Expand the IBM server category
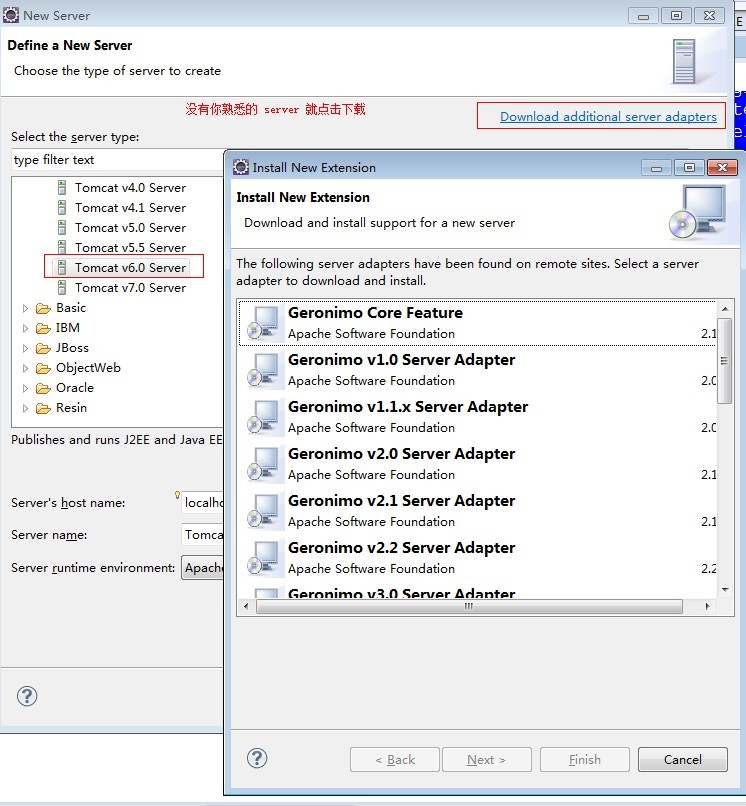Screen dimensions: 746x806 (25, 328)
